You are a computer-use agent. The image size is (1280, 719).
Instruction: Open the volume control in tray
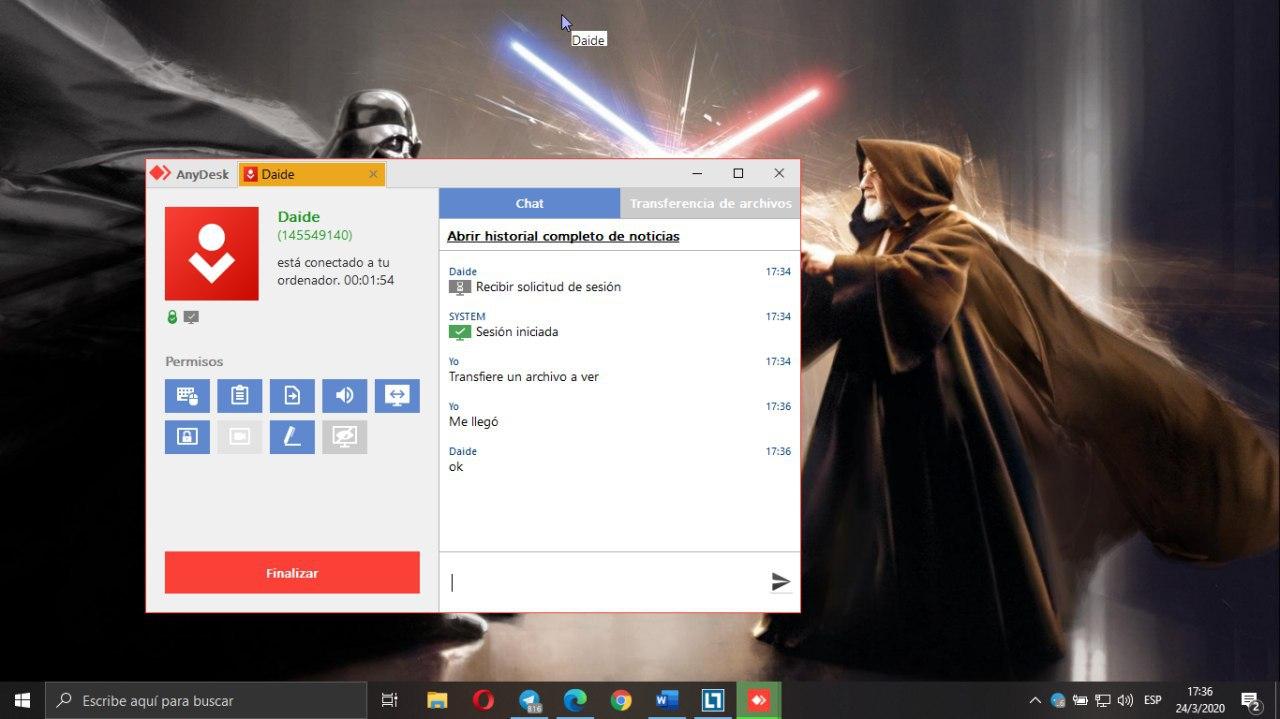pyautogui.click(x=1125, y=700)
